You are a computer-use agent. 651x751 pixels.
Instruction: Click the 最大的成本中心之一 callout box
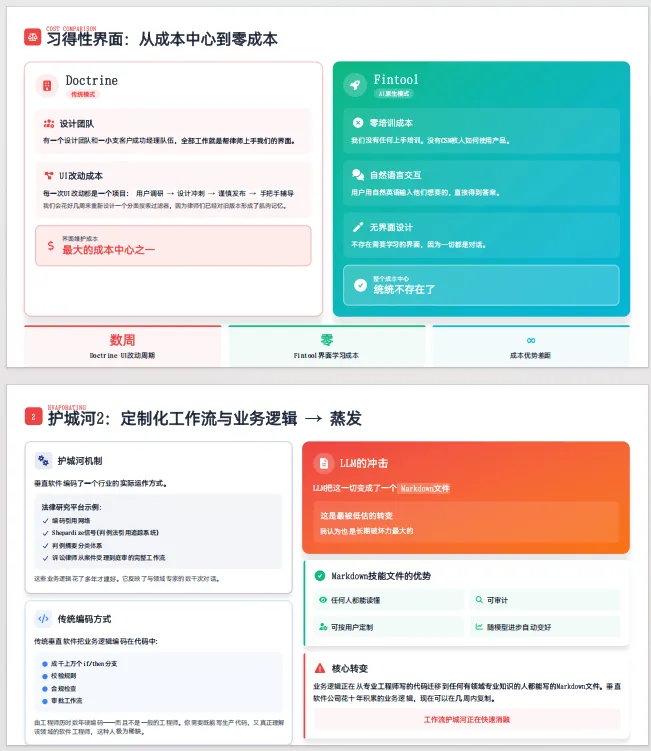click(173, 246)
